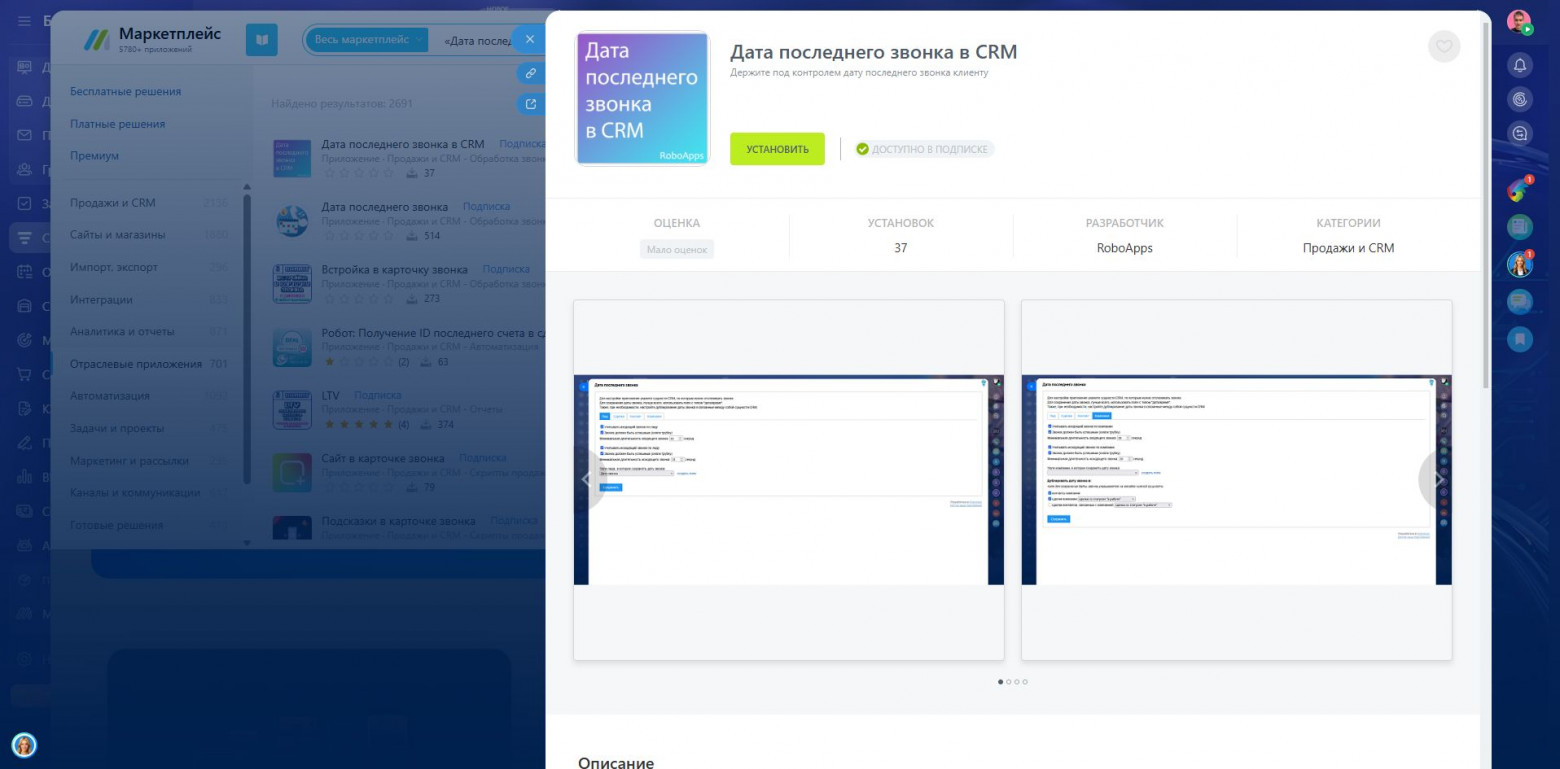This screenshot has width=1560, height=769.
Task: Open the Marketplace book/catalog icon
Action: (x=261, y=40)
